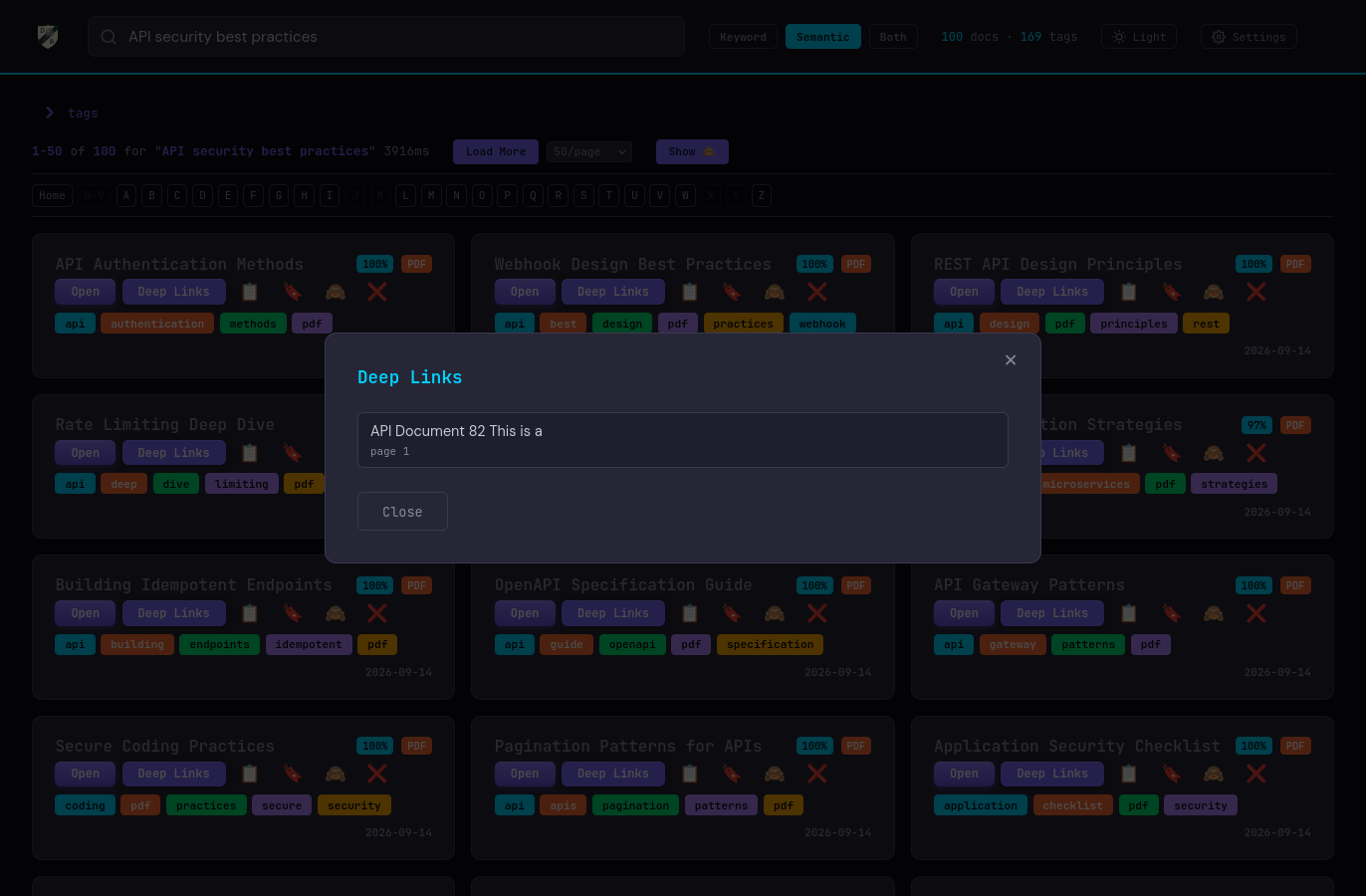This screenshot has height=896, width=1366.
Task: Bookmark the Webhook Design Best Practices card
Action: pos(732,292)
